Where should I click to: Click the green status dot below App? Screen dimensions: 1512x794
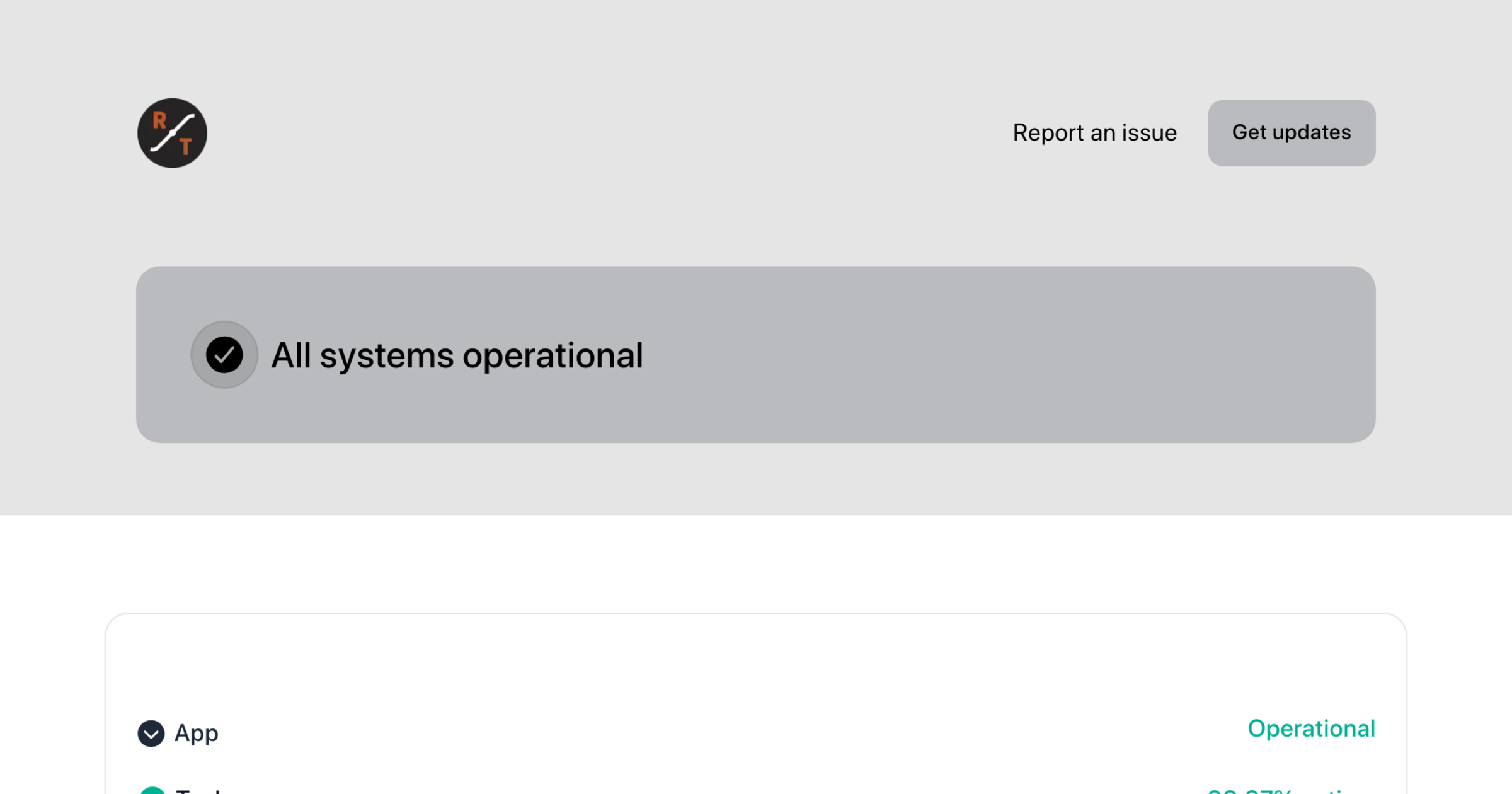point(152,790)
